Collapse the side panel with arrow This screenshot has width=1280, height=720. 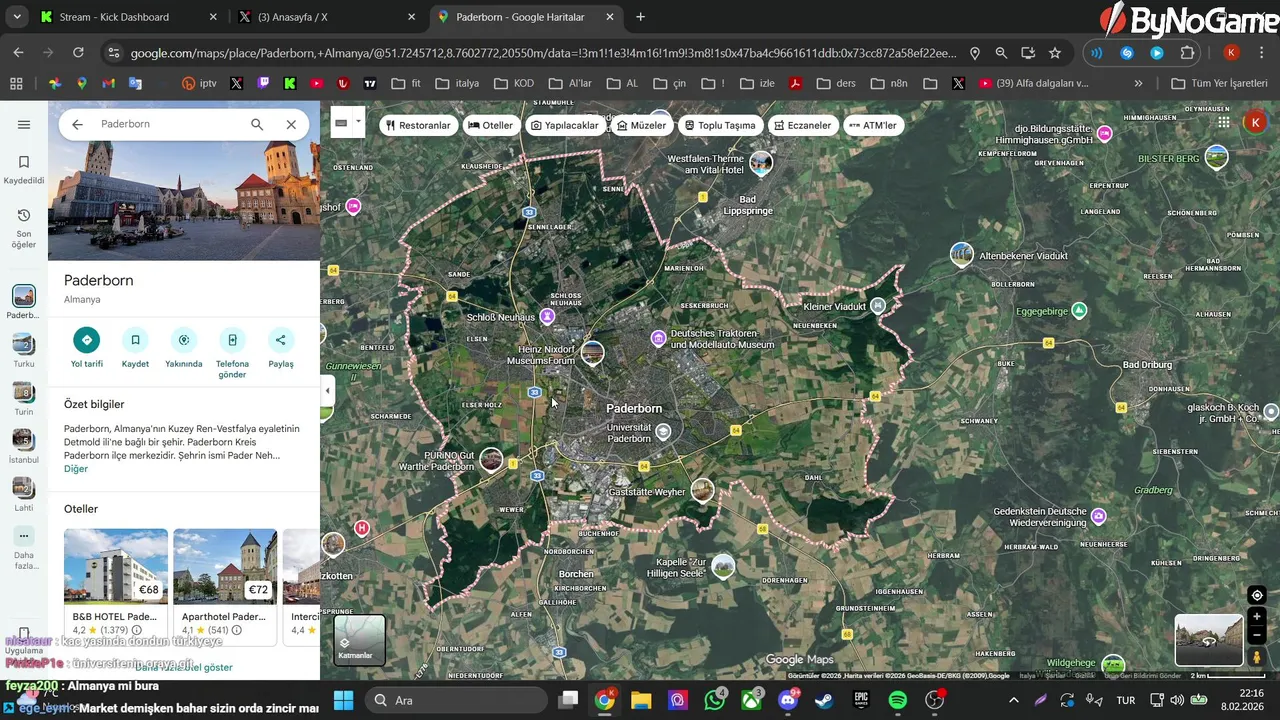point(327,391)
